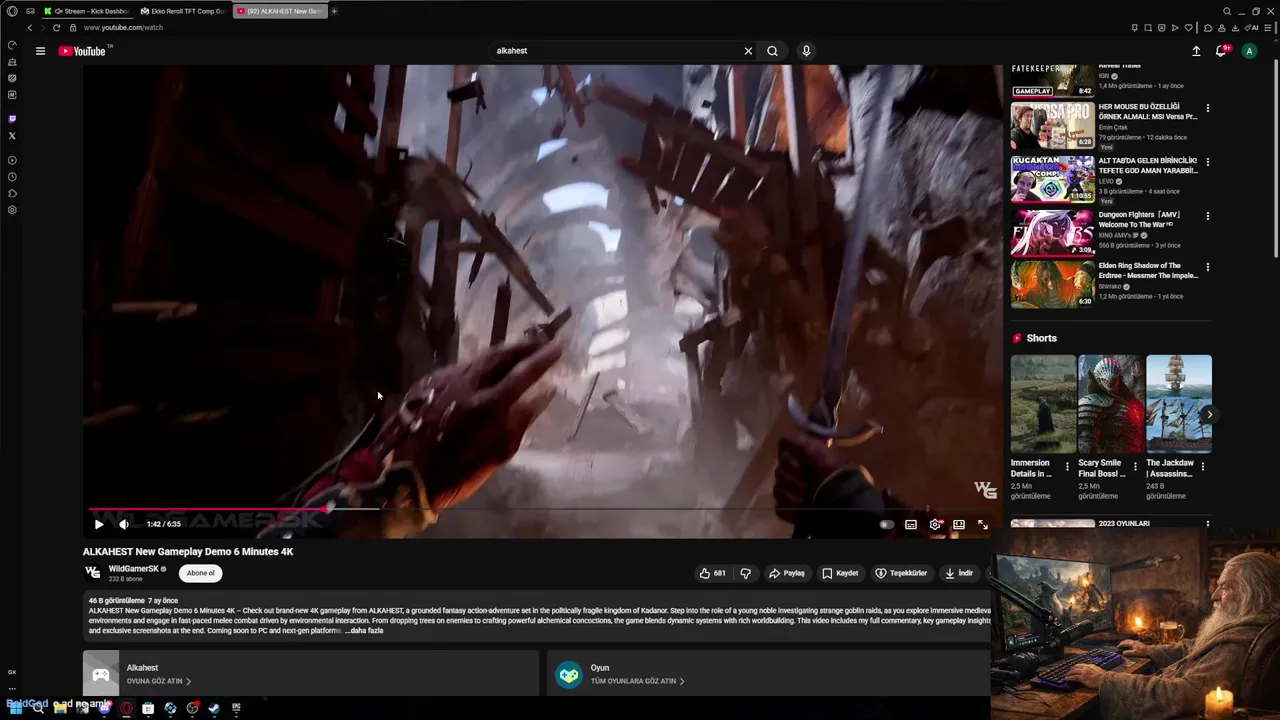Open the Alkahest game card
1280x720 pixels.
point(310,673)
